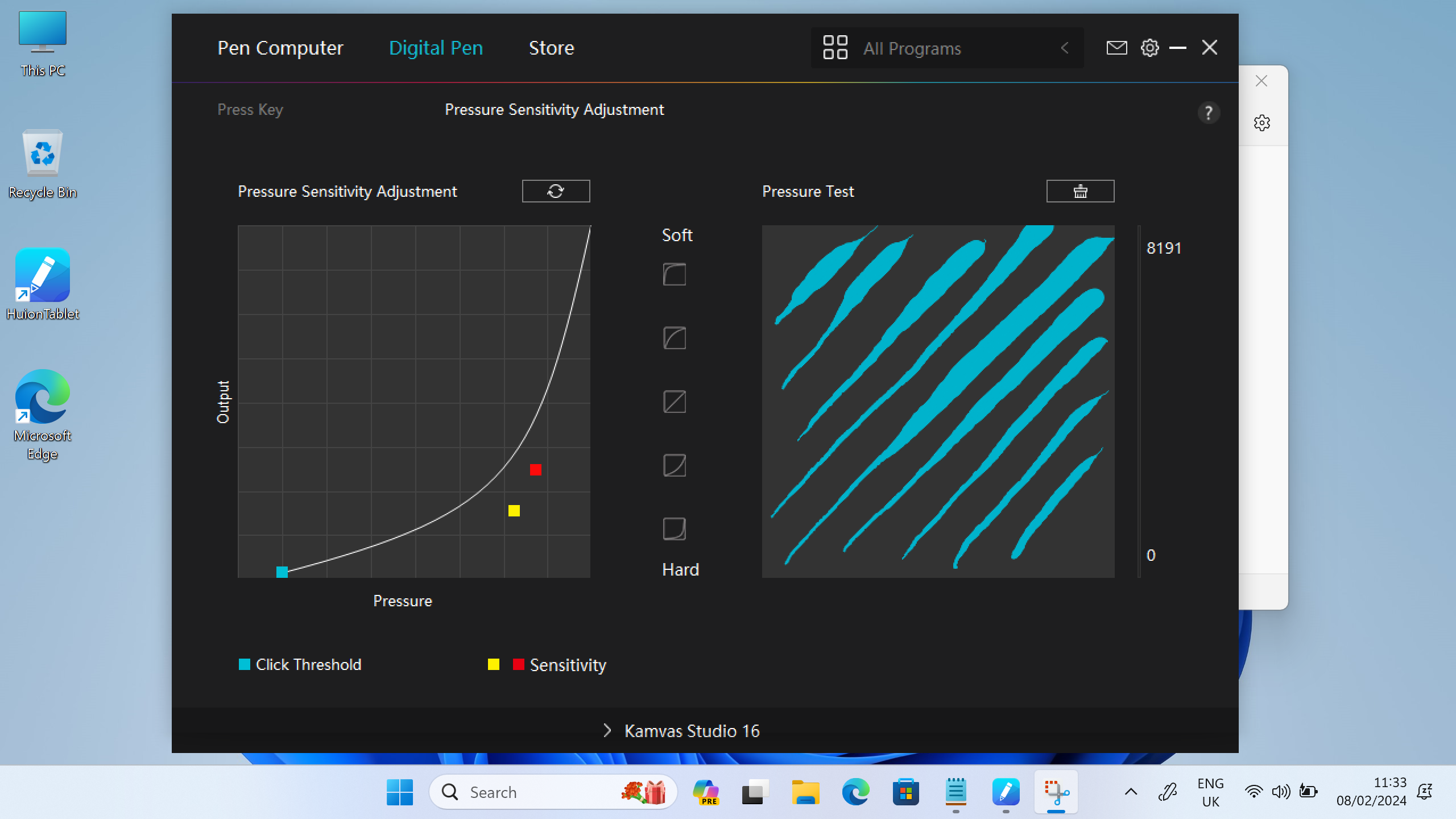Click the cyan Click Threshold point
Viewport: 1456px width, 819px height.
coord(282,572)
